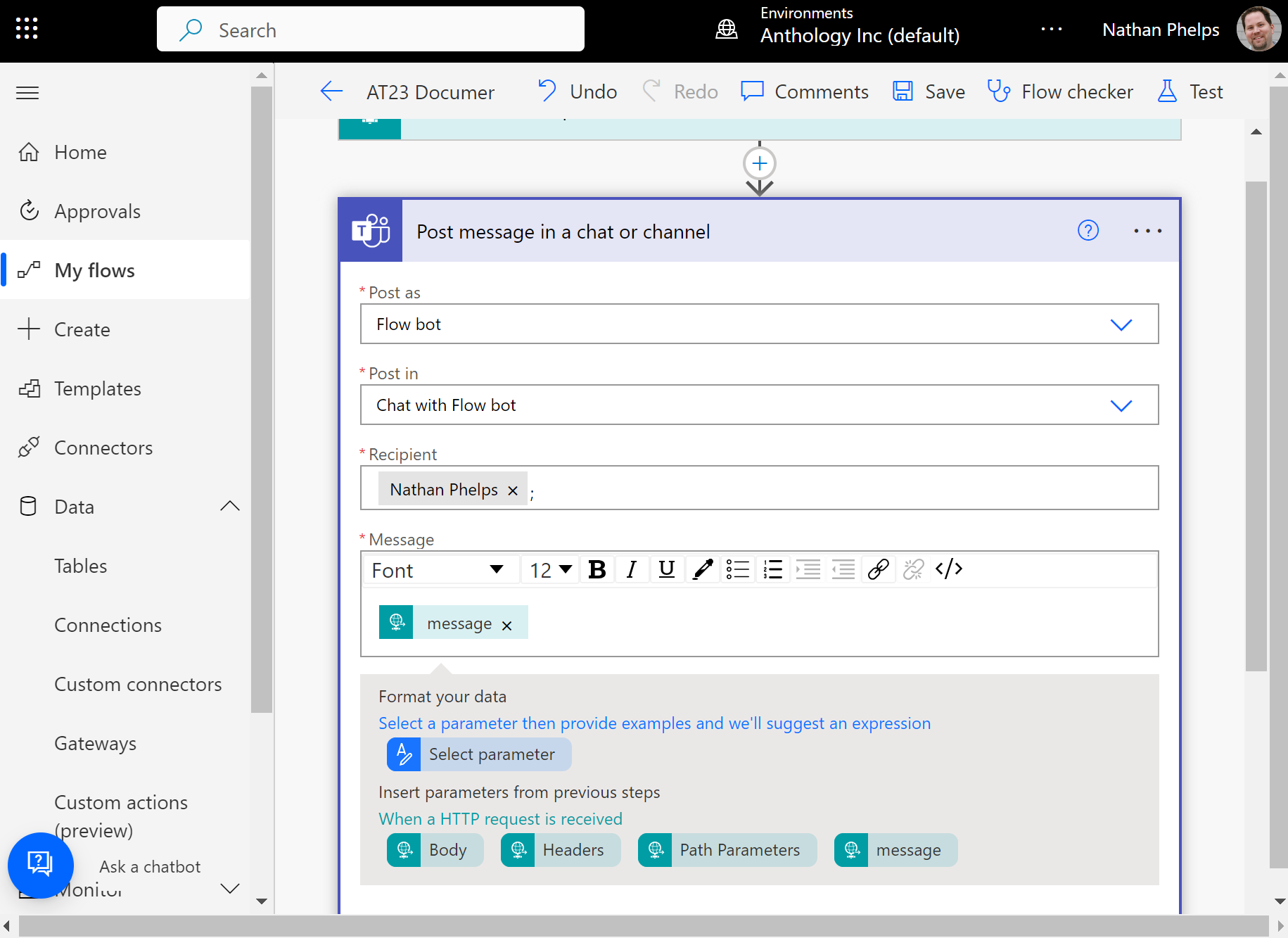Open the font size 12 dropdown
Screen dimensions: 1288x938
coord(550,570)
